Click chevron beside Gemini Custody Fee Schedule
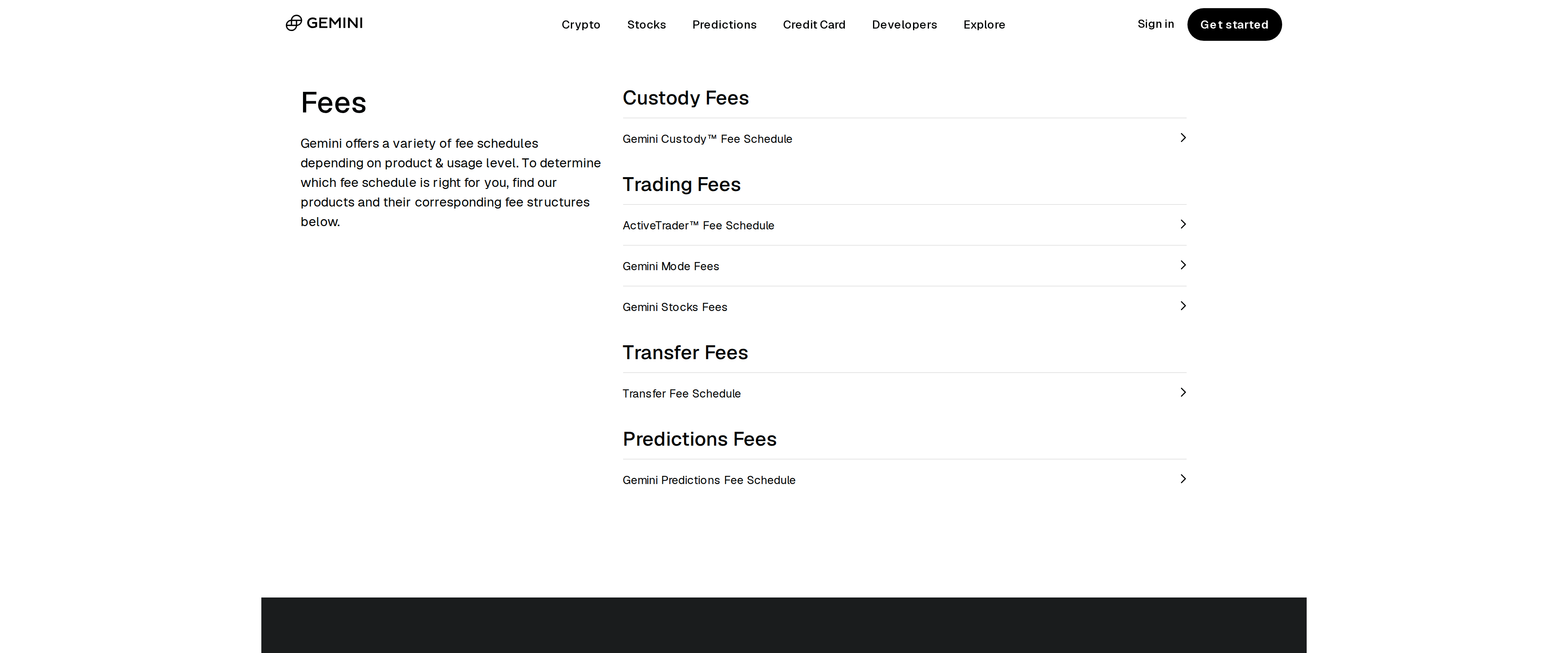Screen dimensions: 1568x653 1183,138
